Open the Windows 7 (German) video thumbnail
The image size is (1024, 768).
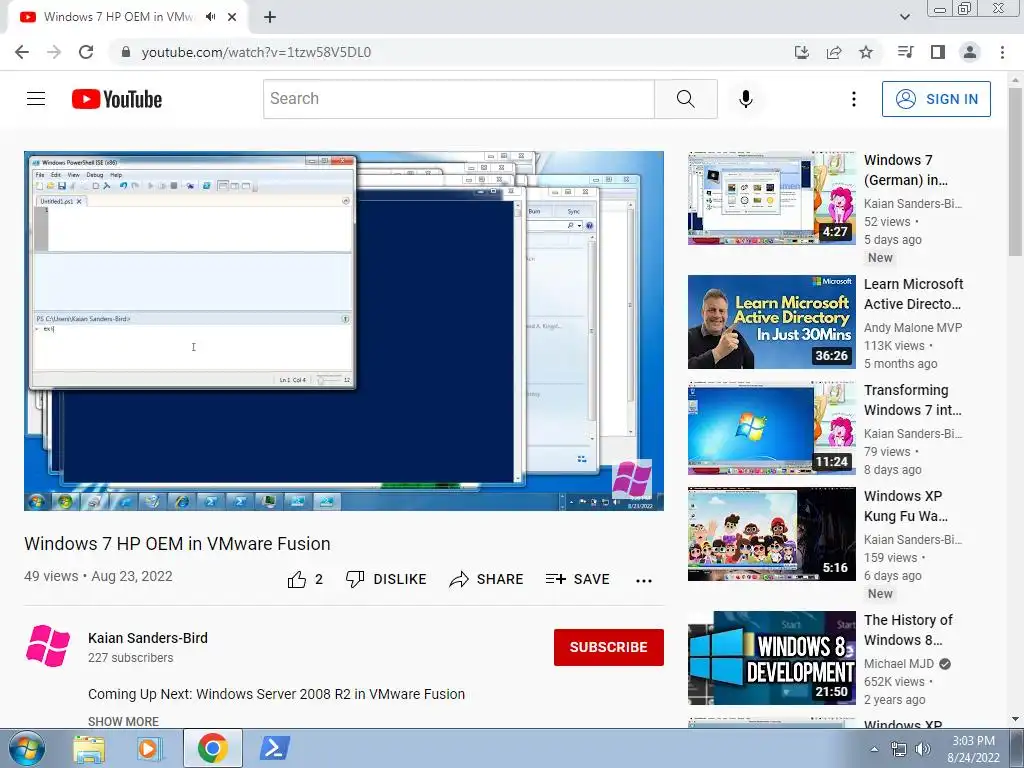click(771, 198)
